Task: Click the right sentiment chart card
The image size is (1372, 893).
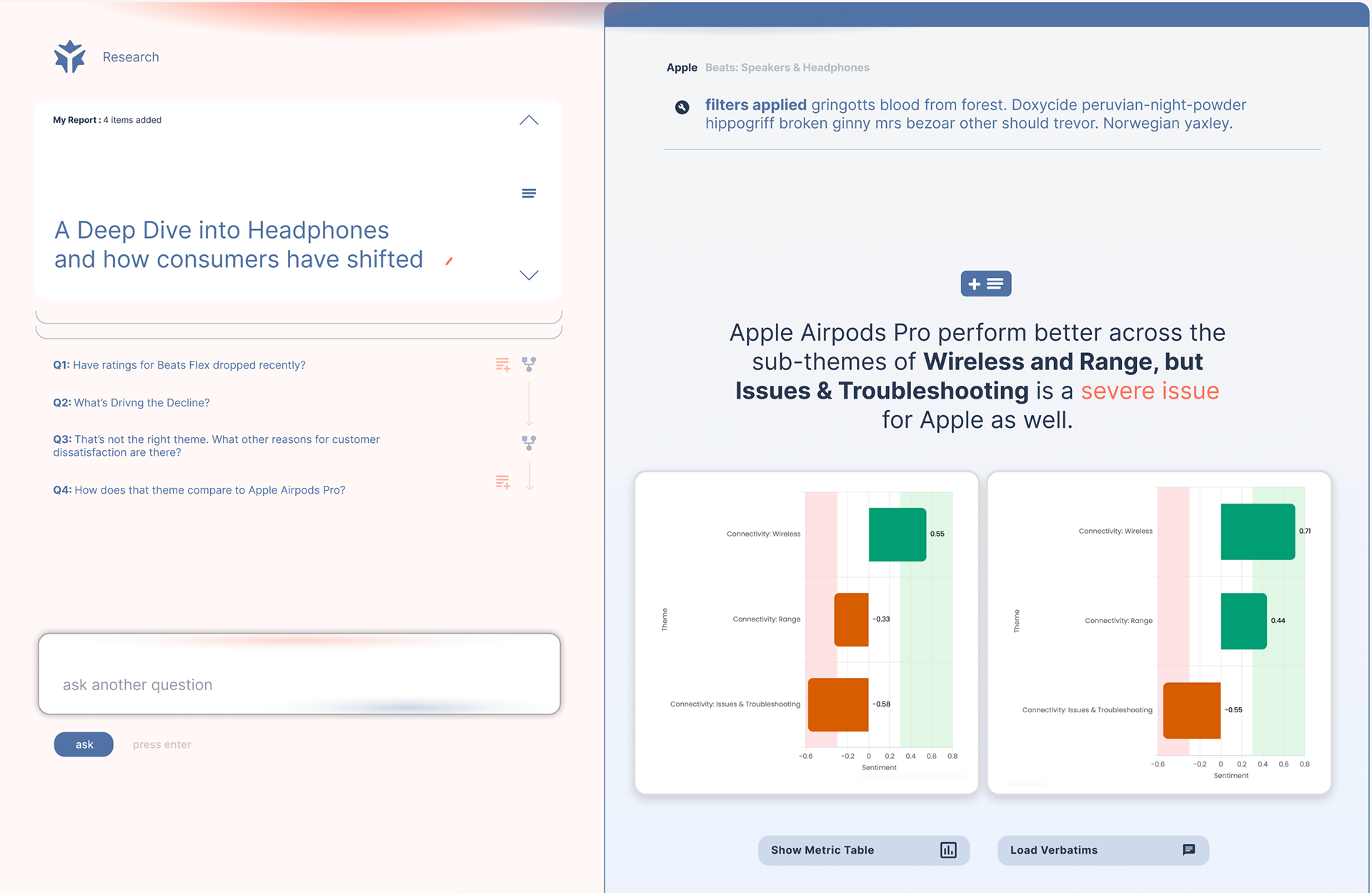Action: tap(1159, 632)
